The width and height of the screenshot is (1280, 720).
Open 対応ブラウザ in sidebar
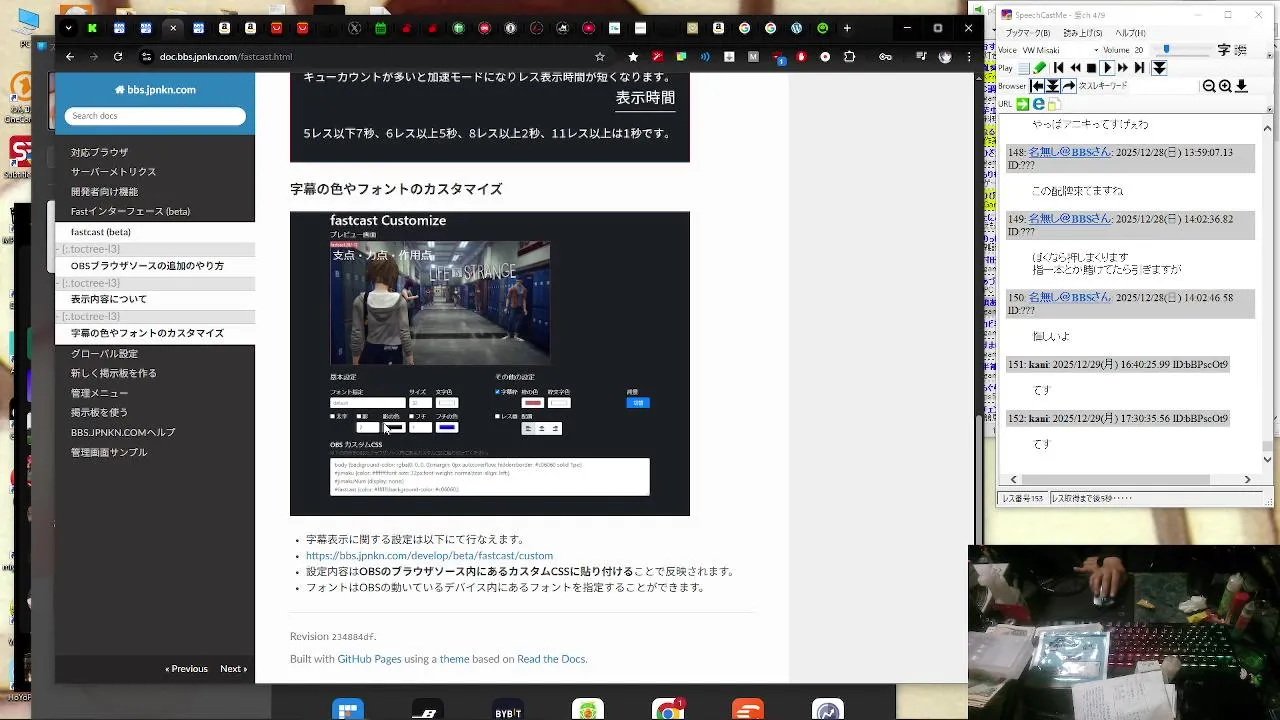[x=100, y=152]
